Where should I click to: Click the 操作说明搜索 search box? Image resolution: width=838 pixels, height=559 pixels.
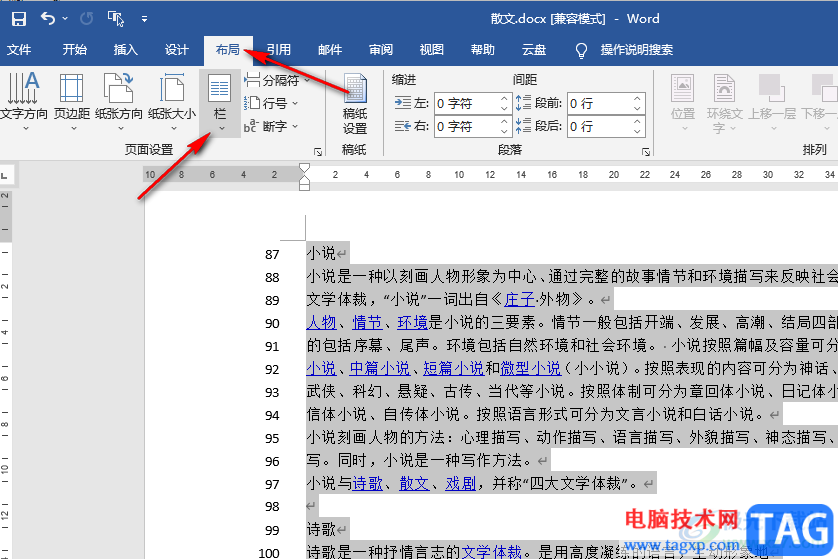637,50
